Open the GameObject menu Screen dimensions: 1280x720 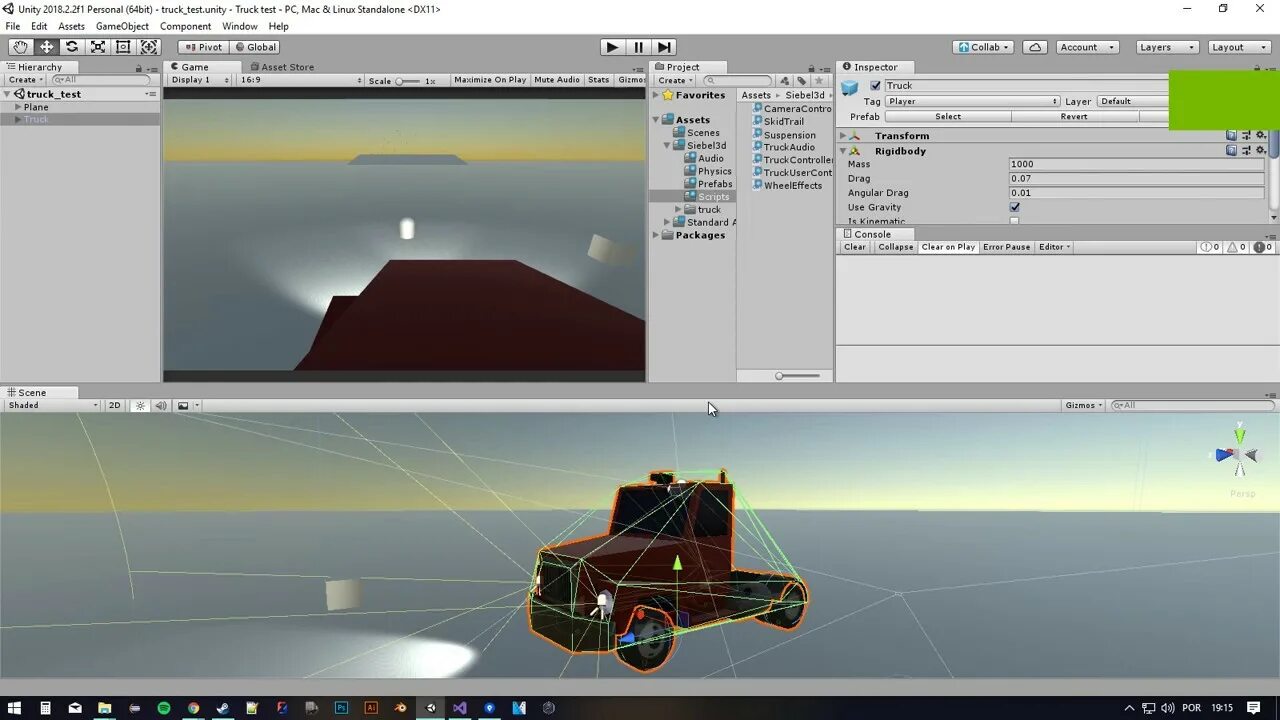[122, 26]
